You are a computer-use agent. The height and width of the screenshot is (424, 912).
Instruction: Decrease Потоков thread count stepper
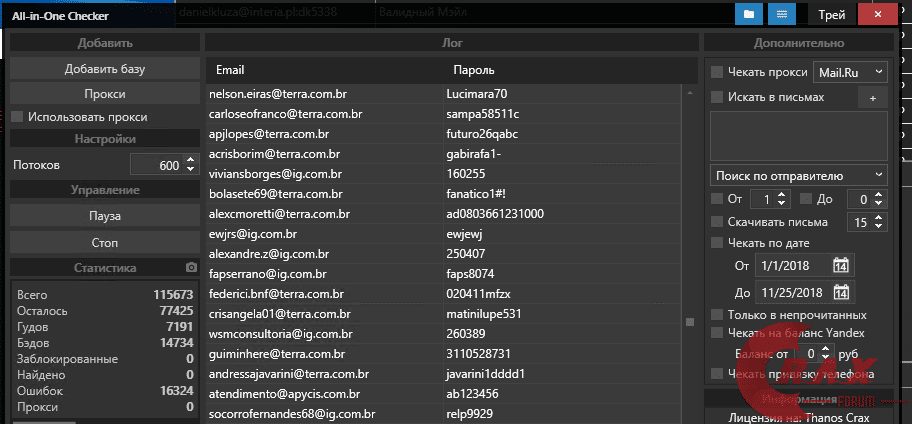coord(190,169)
